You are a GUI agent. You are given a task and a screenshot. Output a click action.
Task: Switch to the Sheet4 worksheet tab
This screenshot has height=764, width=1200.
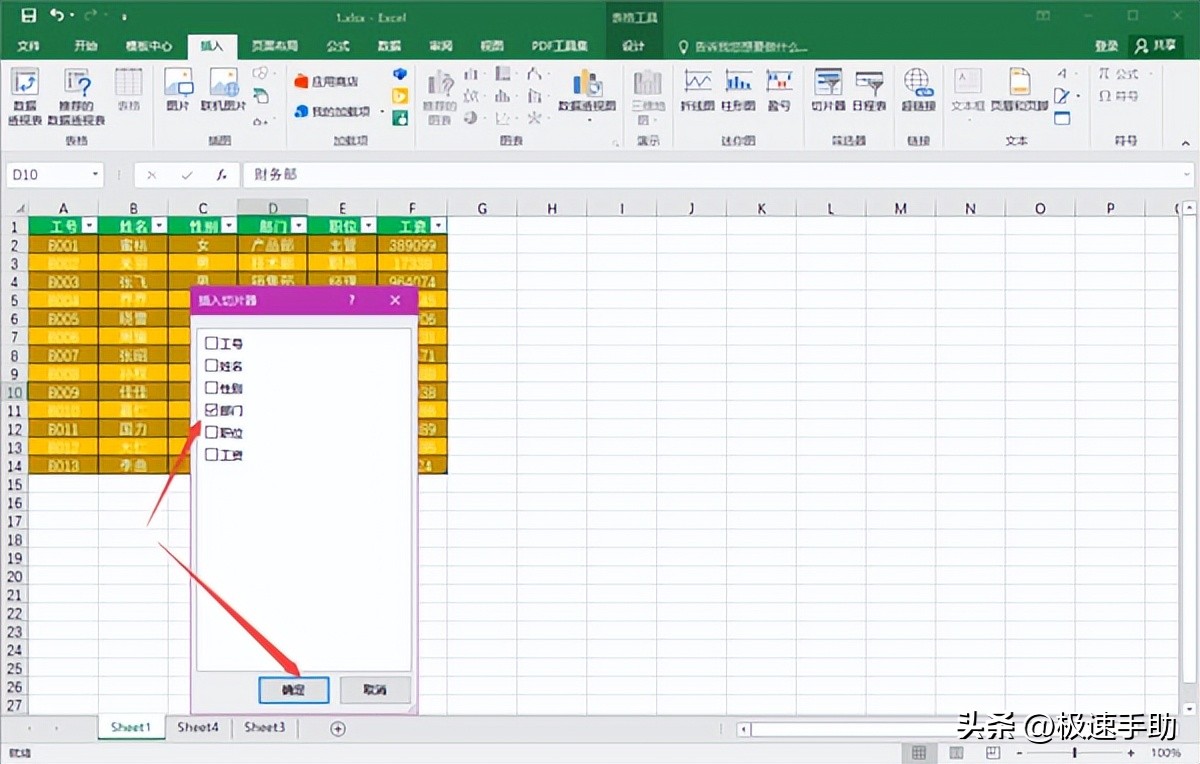coord(198,728)
